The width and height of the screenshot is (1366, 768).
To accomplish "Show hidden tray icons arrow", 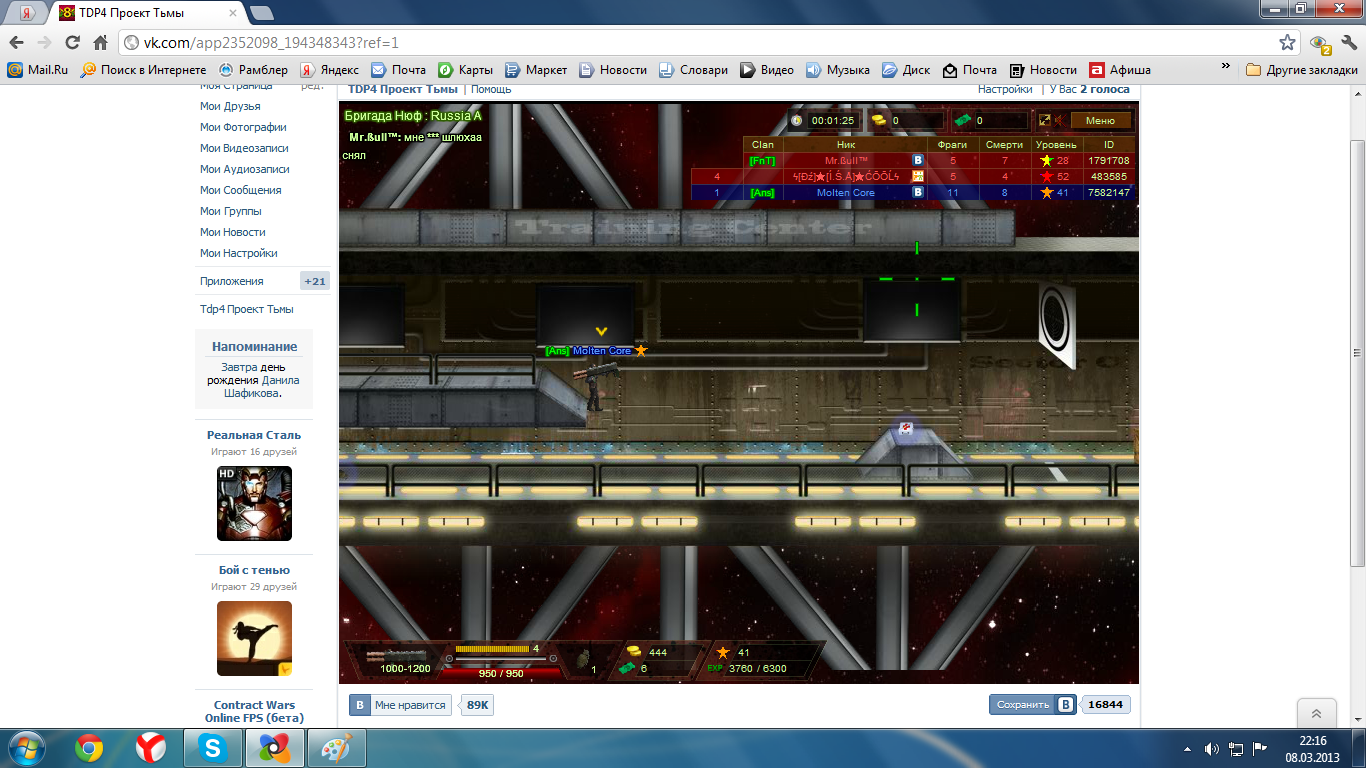I will [x=1186, y=748].
